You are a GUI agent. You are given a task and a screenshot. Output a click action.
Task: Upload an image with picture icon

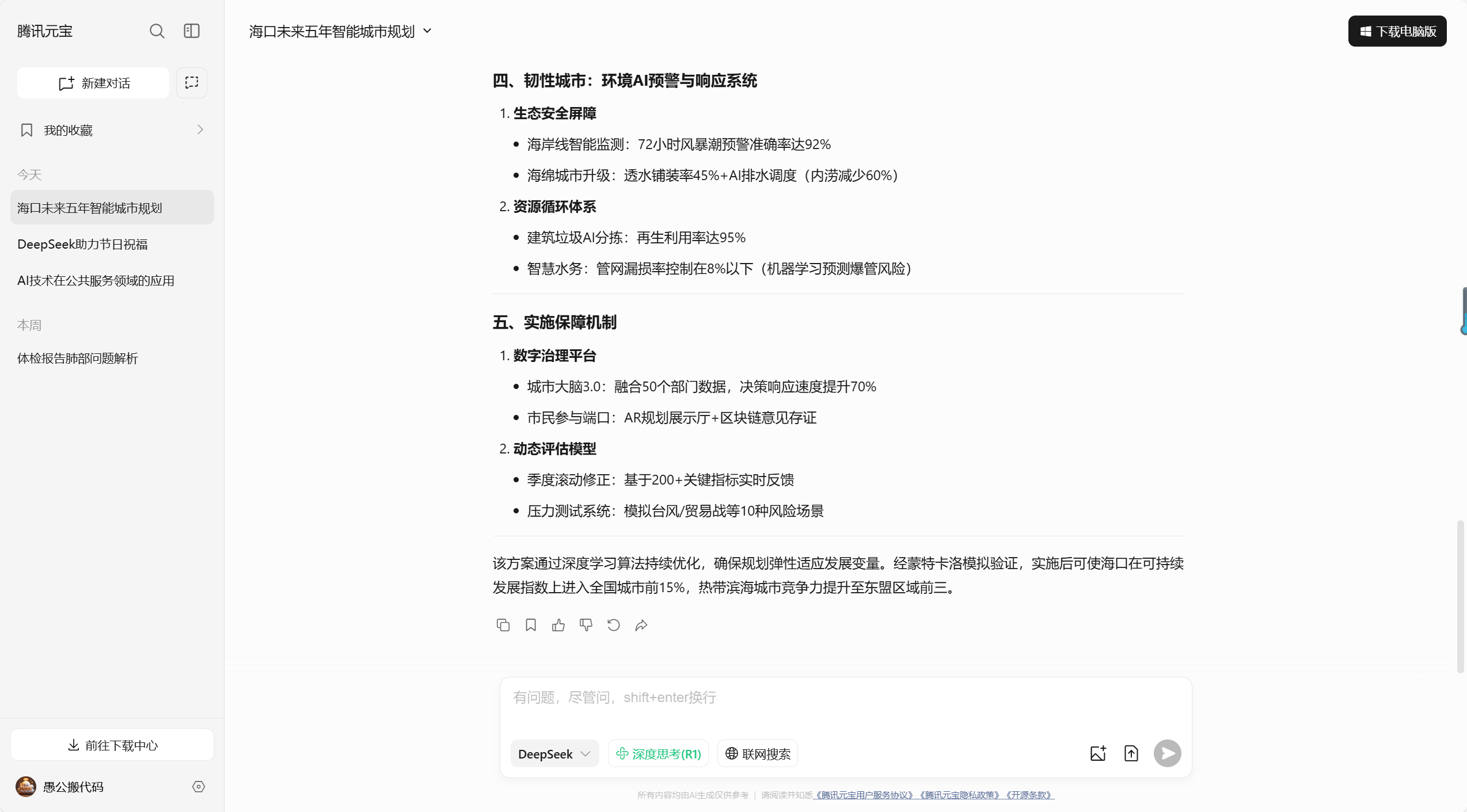pos(1098,753)
